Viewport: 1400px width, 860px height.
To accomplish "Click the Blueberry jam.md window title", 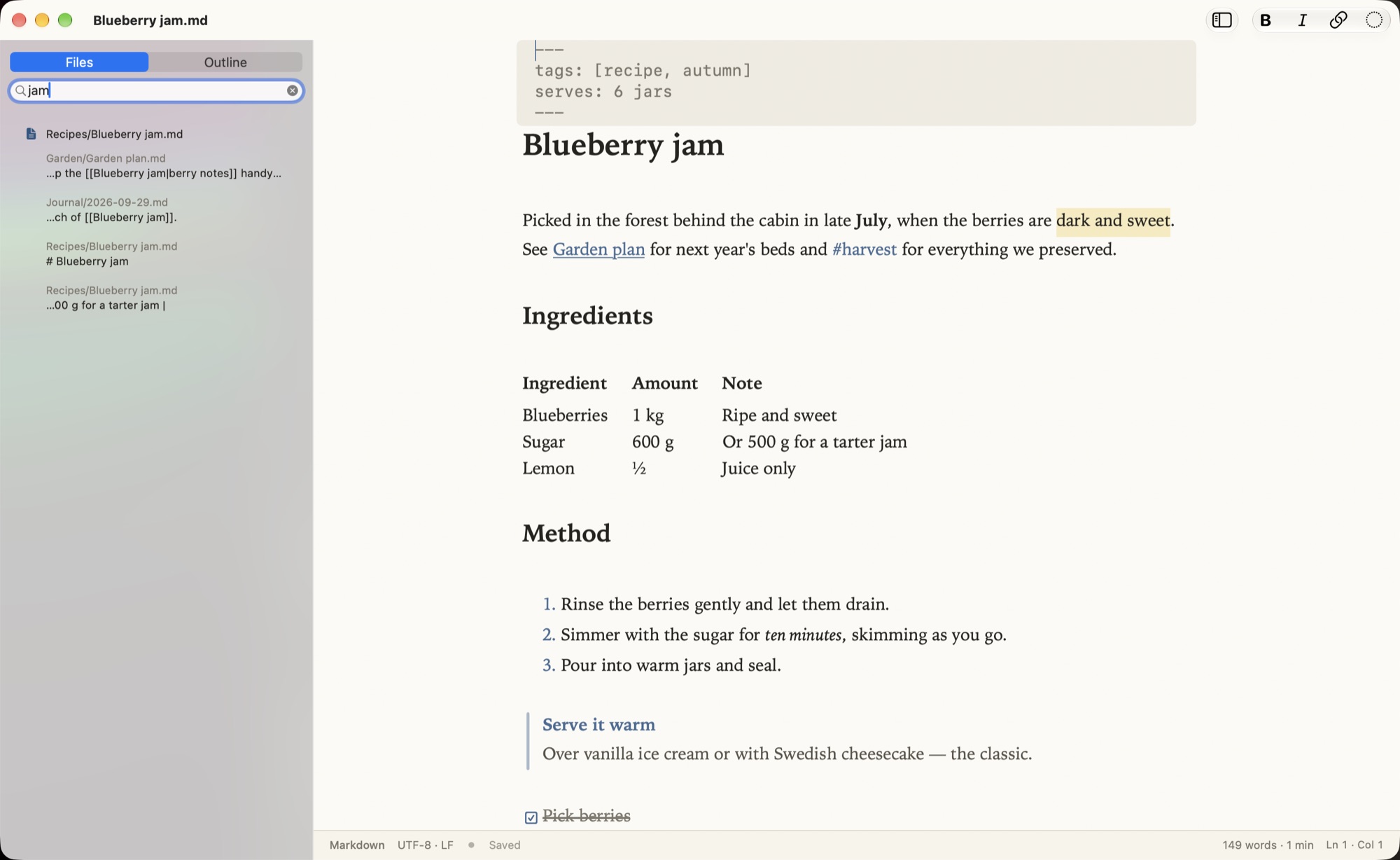I will pyautogui.click(x=150, y=20).
